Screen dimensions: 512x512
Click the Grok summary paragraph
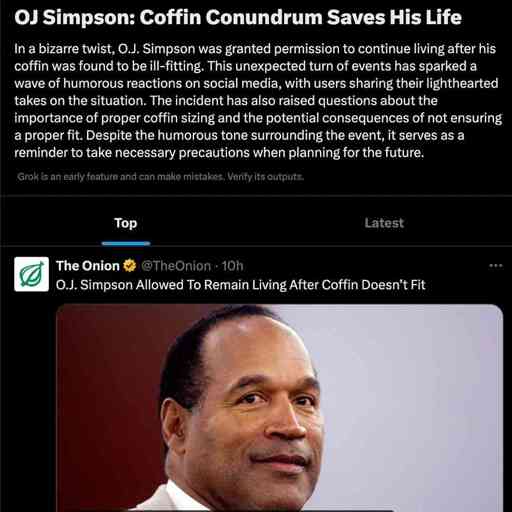[x=258, y=101]
